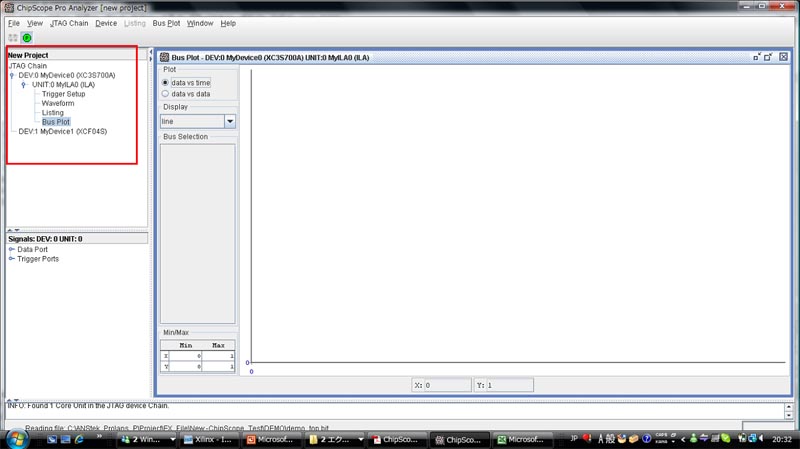The image size is (800, 449).
Task: Open the Help menu
Action: tap(228, 23)
